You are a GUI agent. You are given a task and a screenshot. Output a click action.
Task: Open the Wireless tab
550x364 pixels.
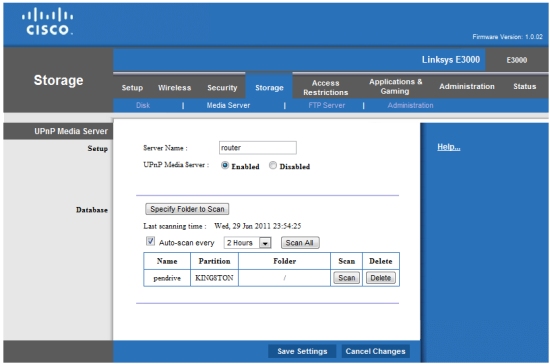(x=174, y=88)
